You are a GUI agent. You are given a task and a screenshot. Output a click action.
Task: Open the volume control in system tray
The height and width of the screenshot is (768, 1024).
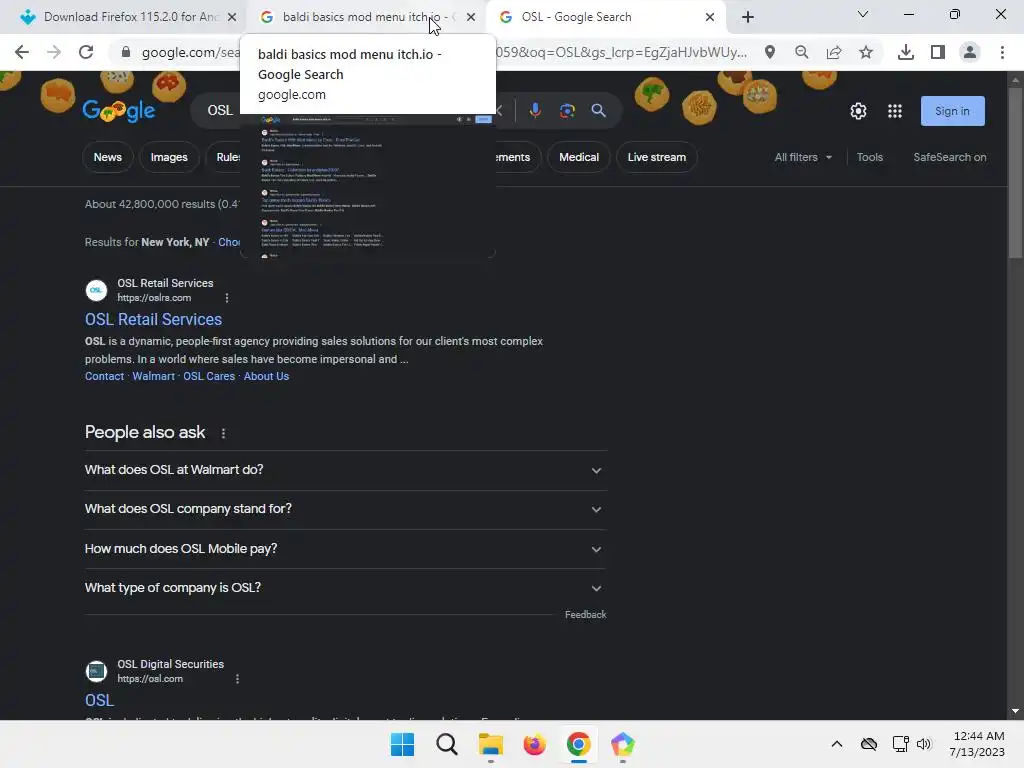(x=923, y=744)
